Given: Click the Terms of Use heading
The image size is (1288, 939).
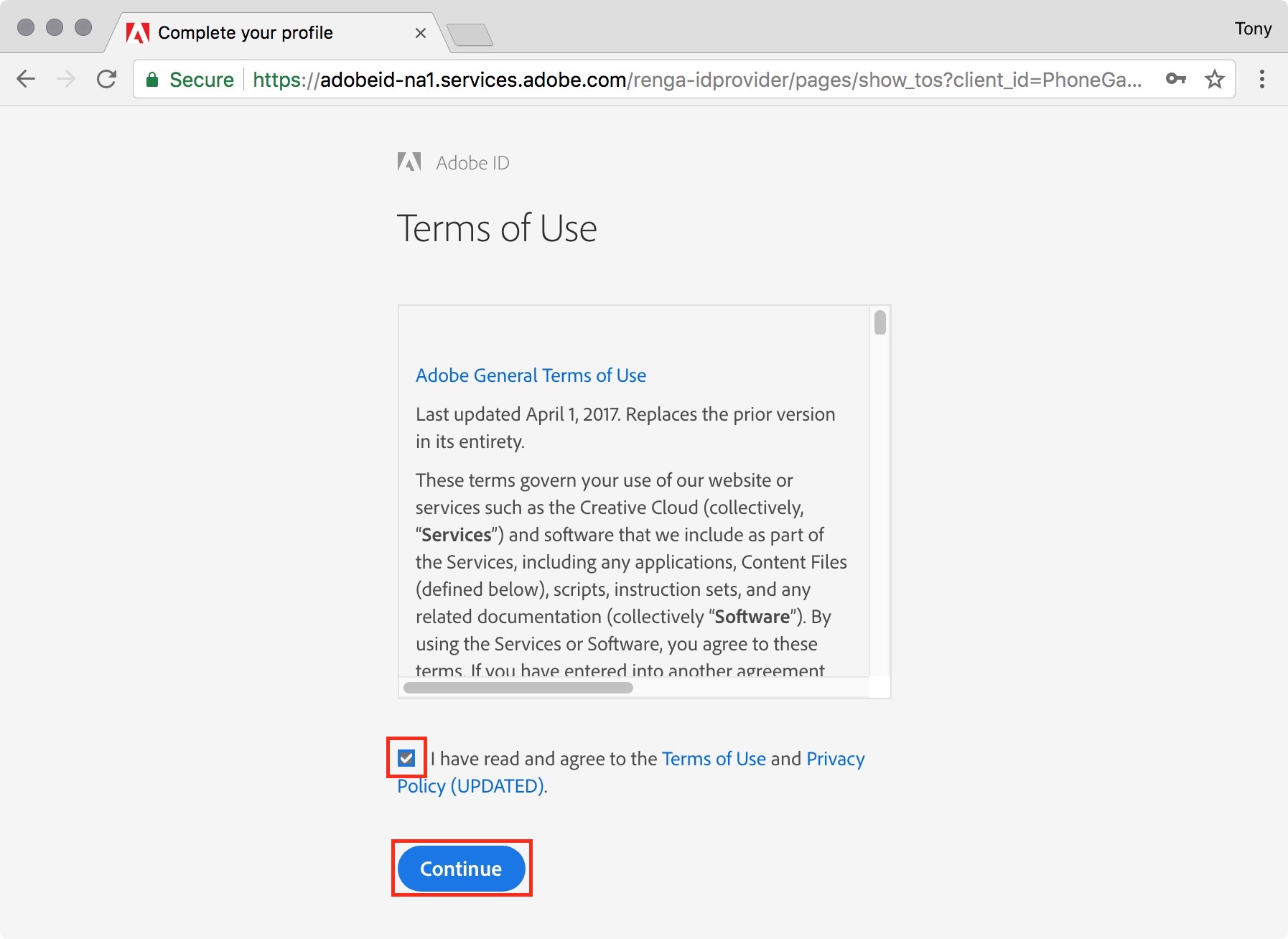Looking at the screenshot, I should (497, 228).
